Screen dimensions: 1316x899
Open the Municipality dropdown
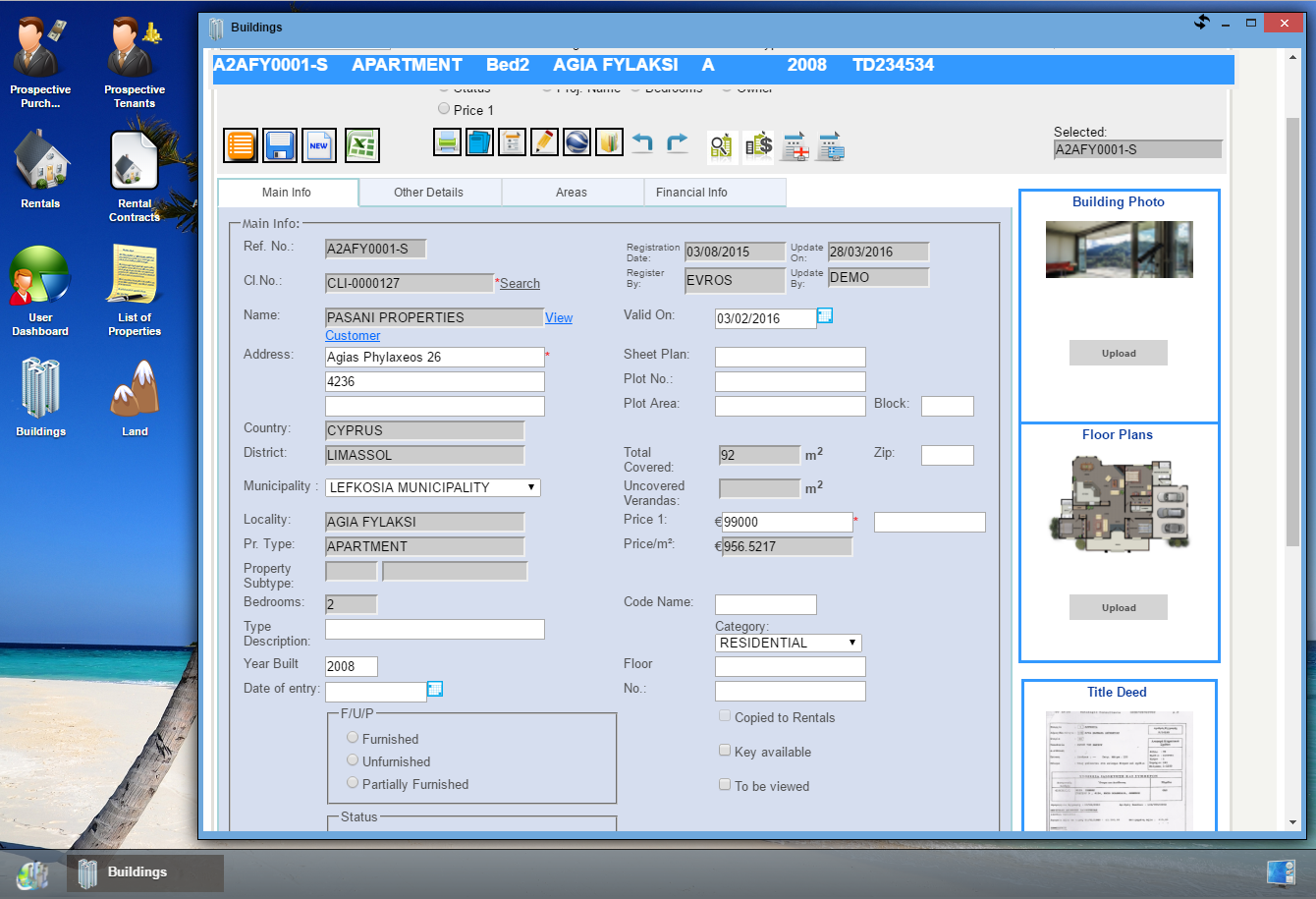click(x=433, y=487)
